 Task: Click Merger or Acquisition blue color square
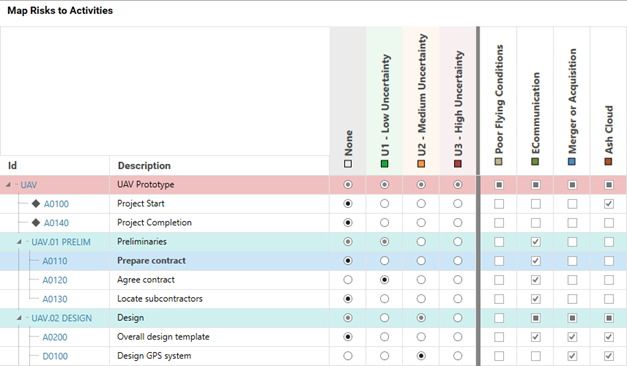pos(572,162)
